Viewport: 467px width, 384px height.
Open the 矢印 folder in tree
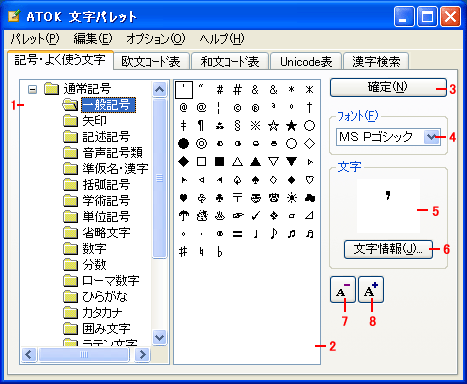(94, 121)
